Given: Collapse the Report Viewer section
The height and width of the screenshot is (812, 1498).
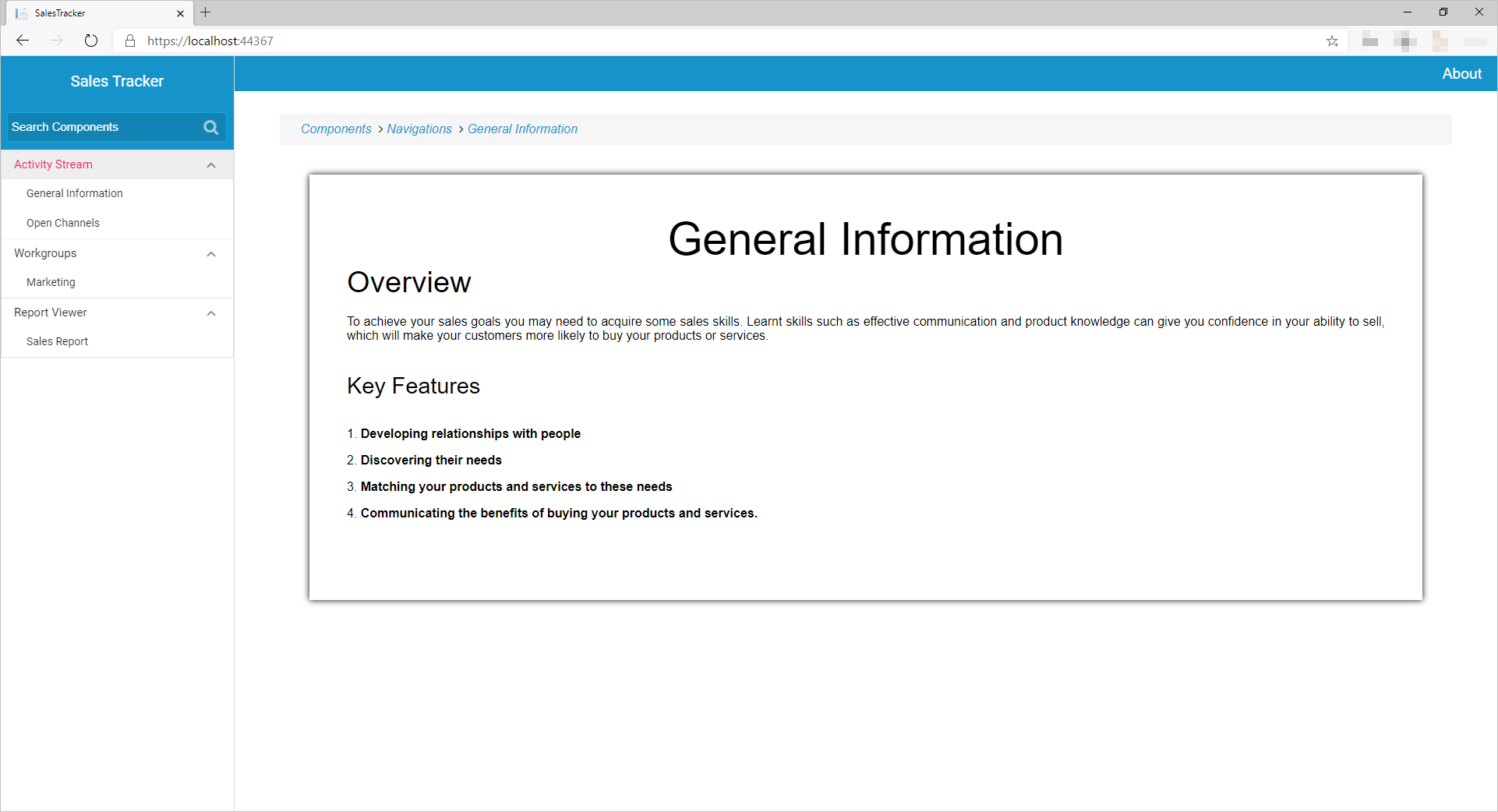Looking at the screenshot, I should (211, 313).
